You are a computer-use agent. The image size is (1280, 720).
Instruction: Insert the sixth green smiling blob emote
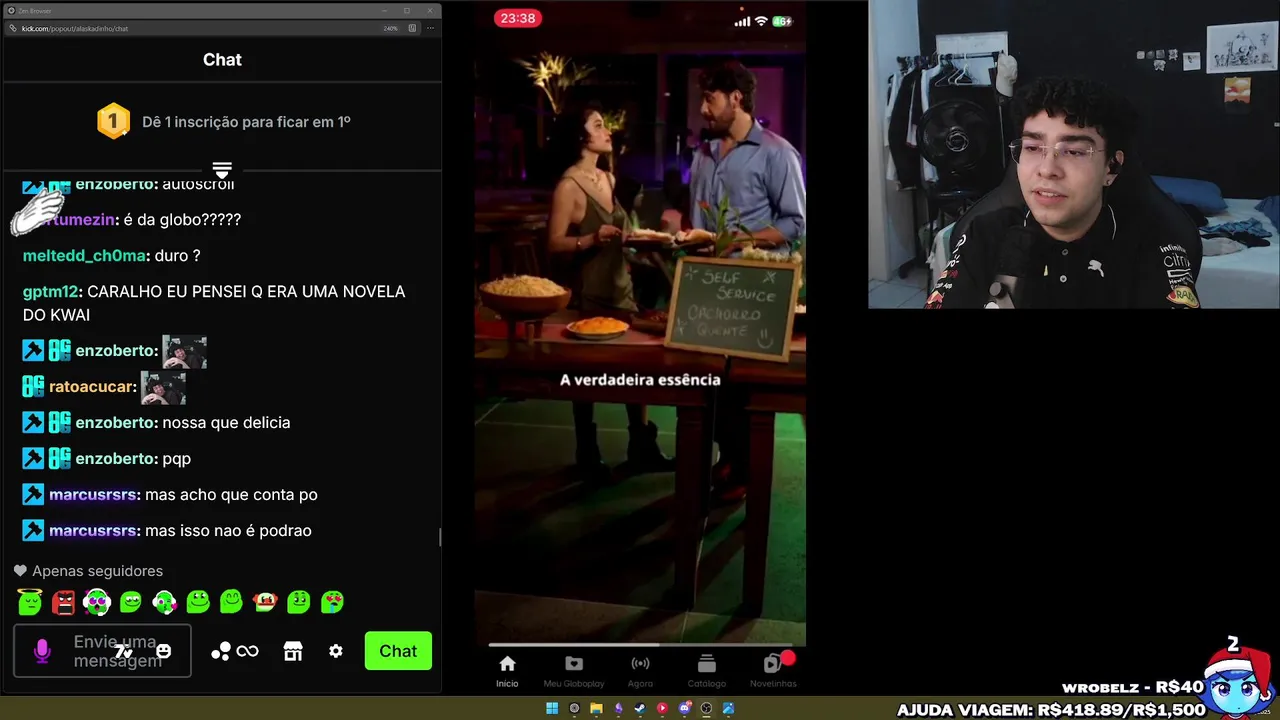(x=198, y=602)
